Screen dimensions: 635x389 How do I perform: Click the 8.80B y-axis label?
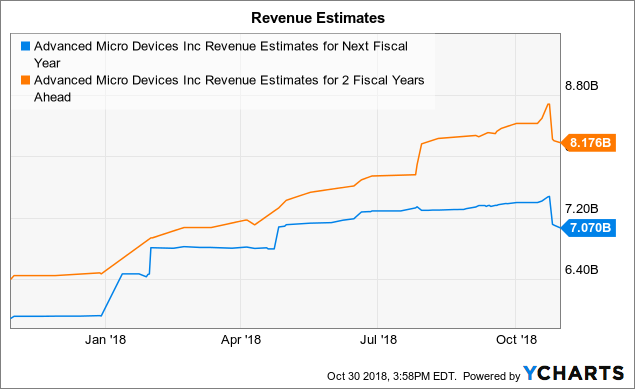[x=582, y=86]
